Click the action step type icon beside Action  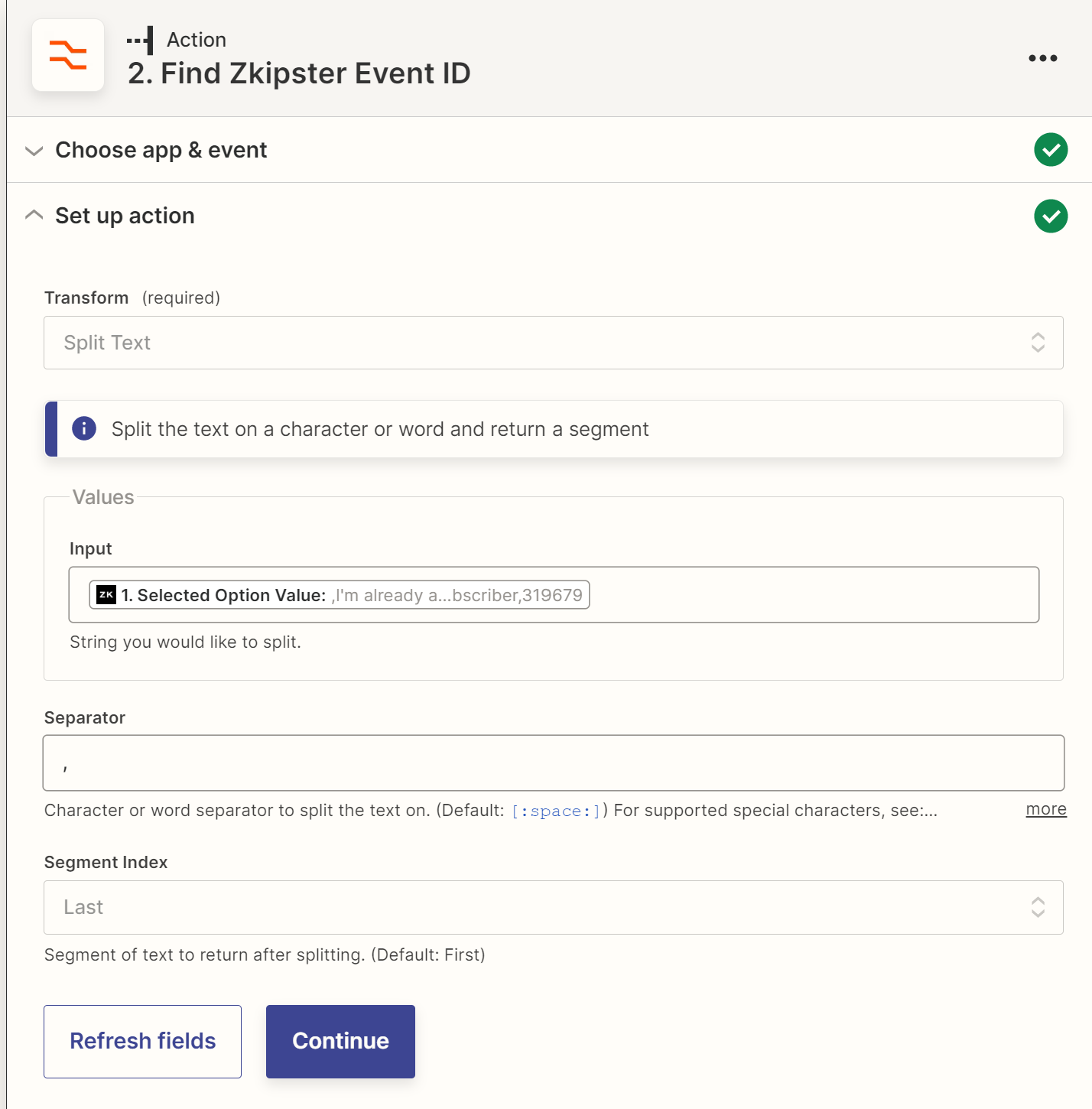point(140,41)
